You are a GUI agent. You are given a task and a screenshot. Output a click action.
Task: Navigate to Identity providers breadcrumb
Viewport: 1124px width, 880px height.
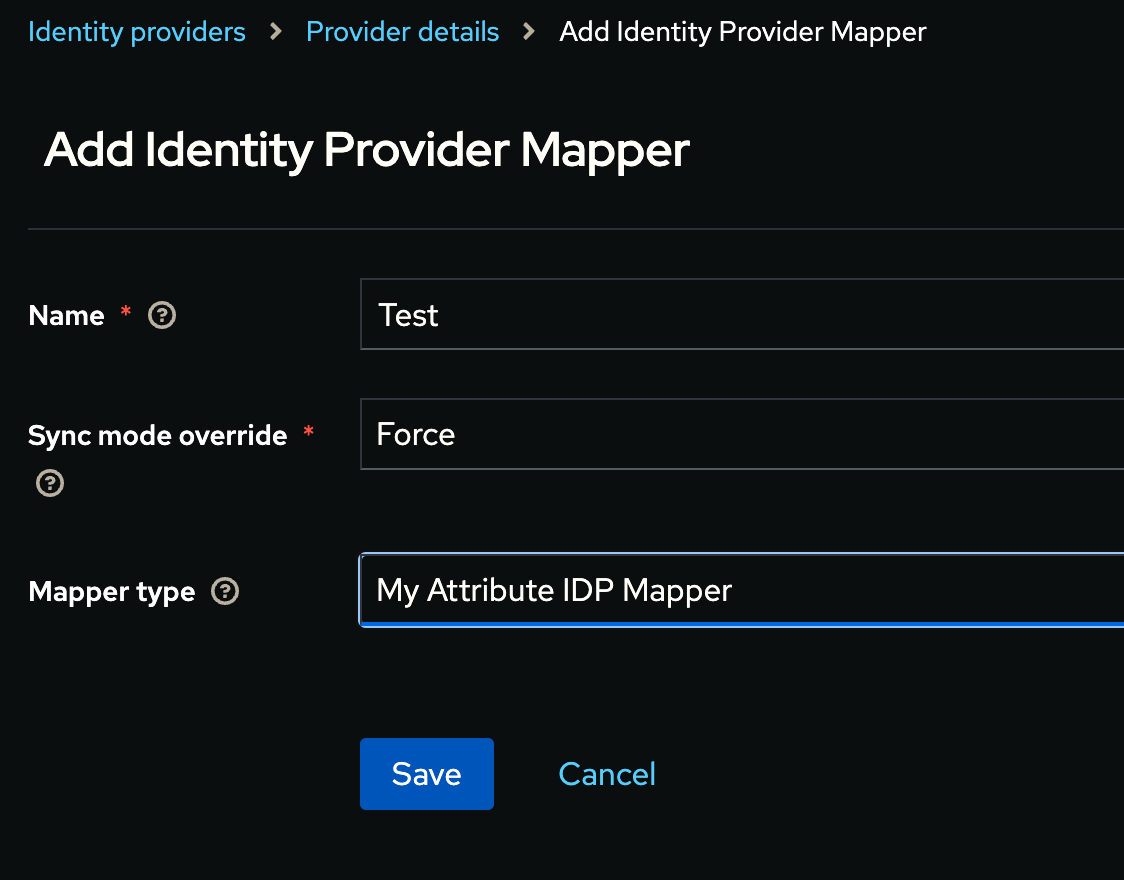(x=136, y=31)
